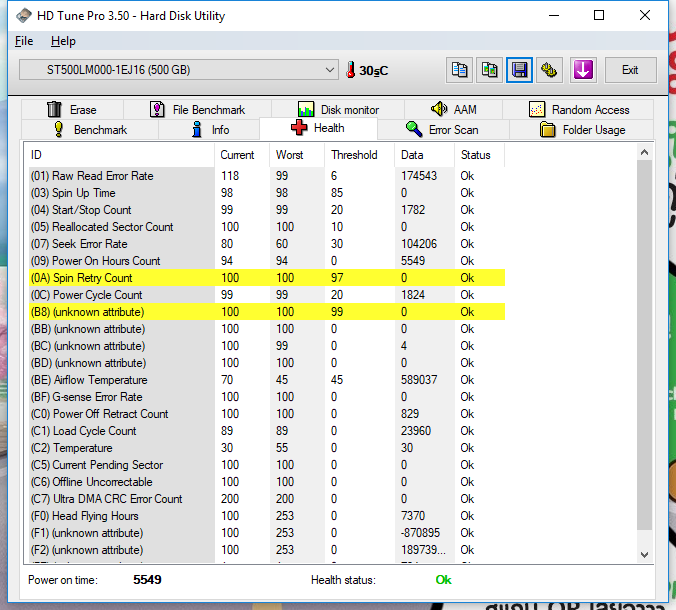Click the Worst column header
Screen dimensions: 676x610
point(297,155)
